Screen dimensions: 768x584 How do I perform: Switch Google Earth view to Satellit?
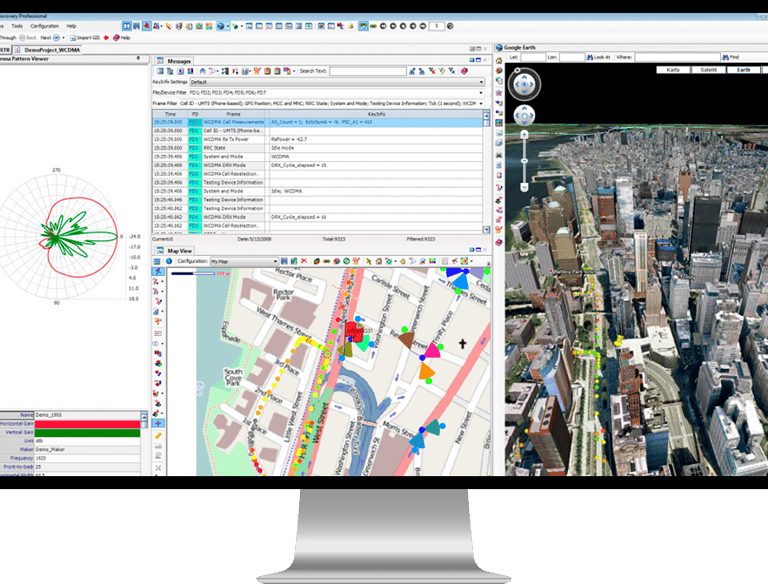tap(708, 70)
